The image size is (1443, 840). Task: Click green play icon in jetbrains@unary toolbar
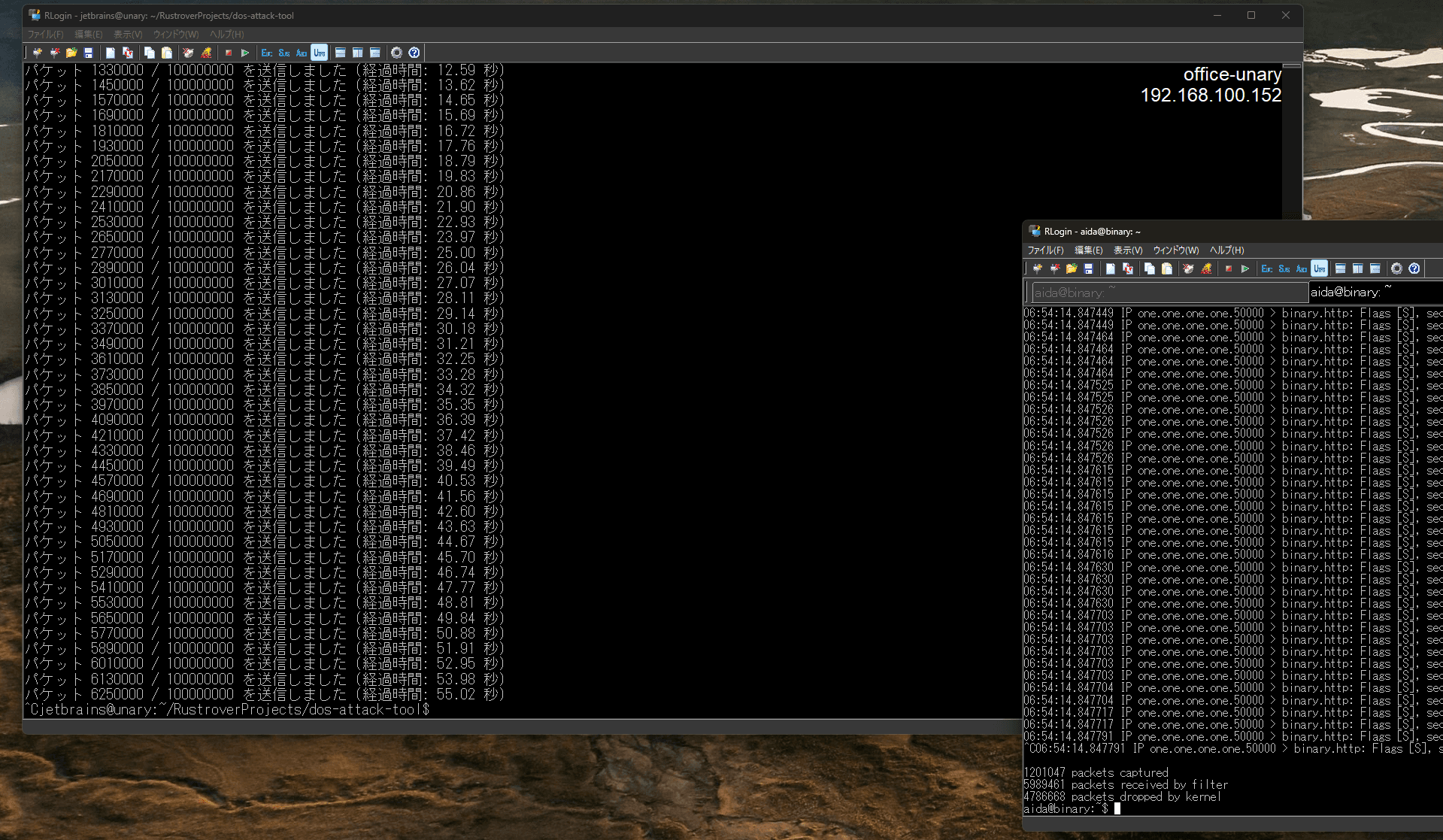[x=245, y=53]
